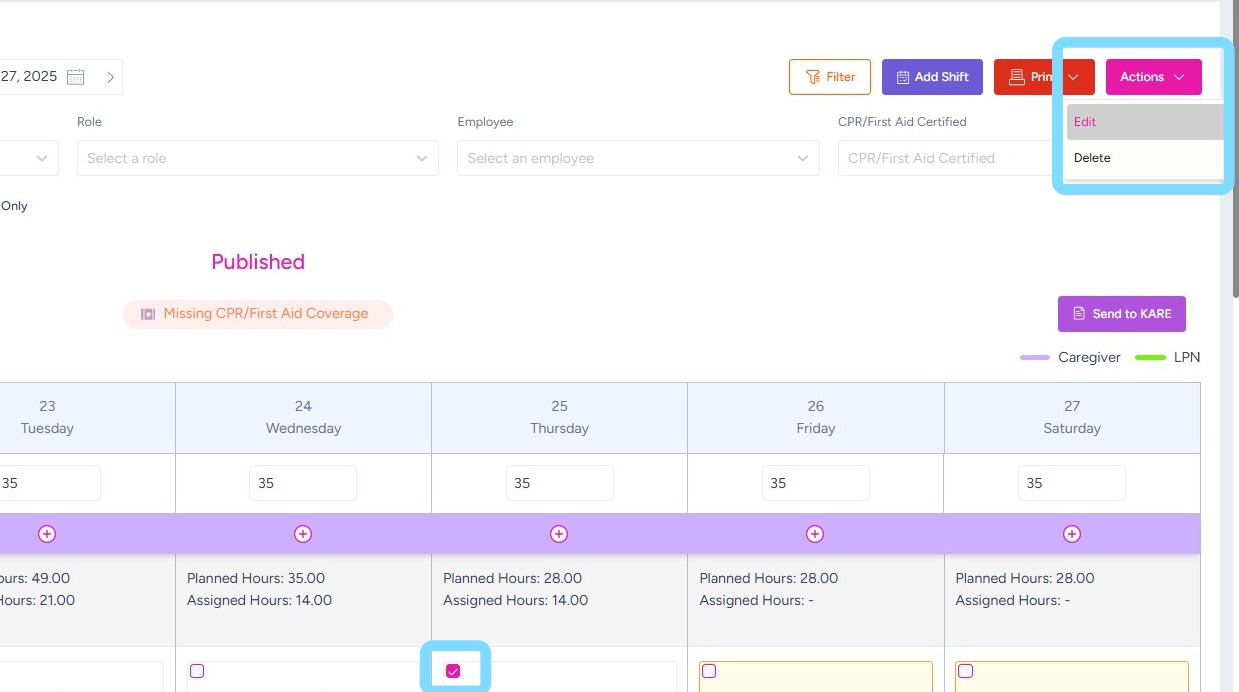Collapse the Actions dropdown button
1239x692 pixels.
(x=1153, y=77)
